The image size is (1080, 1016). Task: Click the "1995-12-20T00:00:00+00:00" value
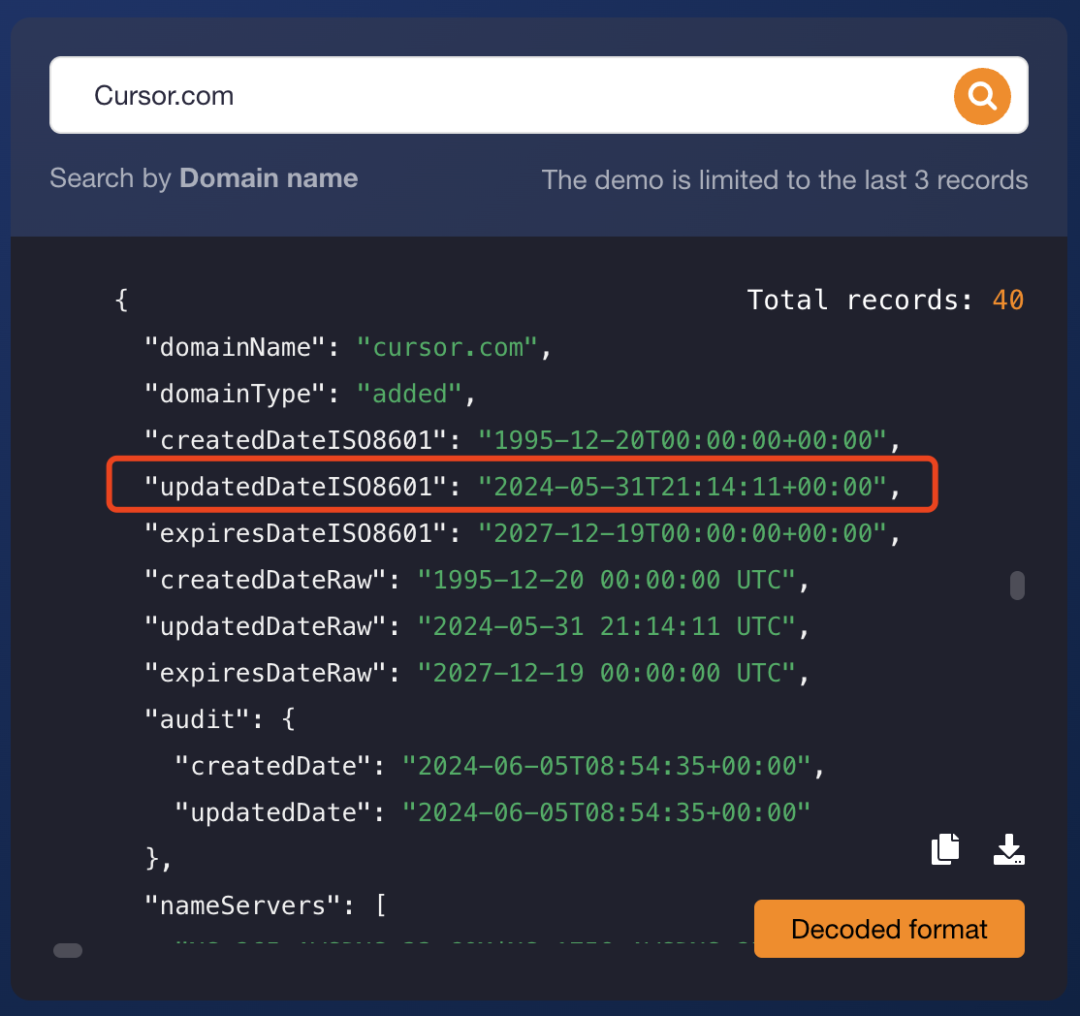(682, 440)
